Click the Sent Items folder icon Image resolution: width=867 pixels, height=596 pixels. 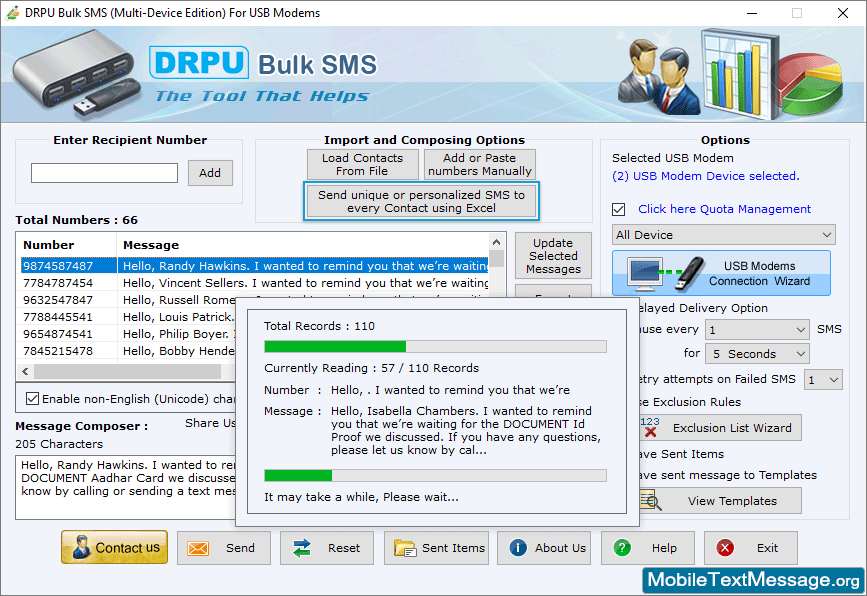coord(405,548)
